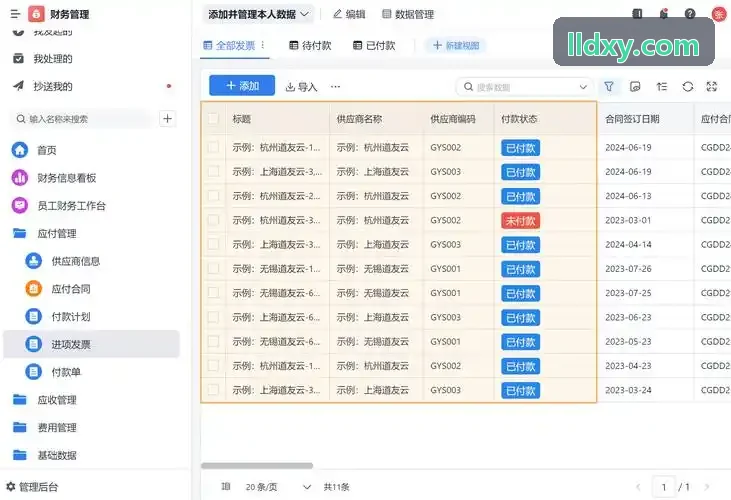Open 财务信息看板 dashboard icon
The width and height of the screenshot is (731, 500).
[20, 178]
